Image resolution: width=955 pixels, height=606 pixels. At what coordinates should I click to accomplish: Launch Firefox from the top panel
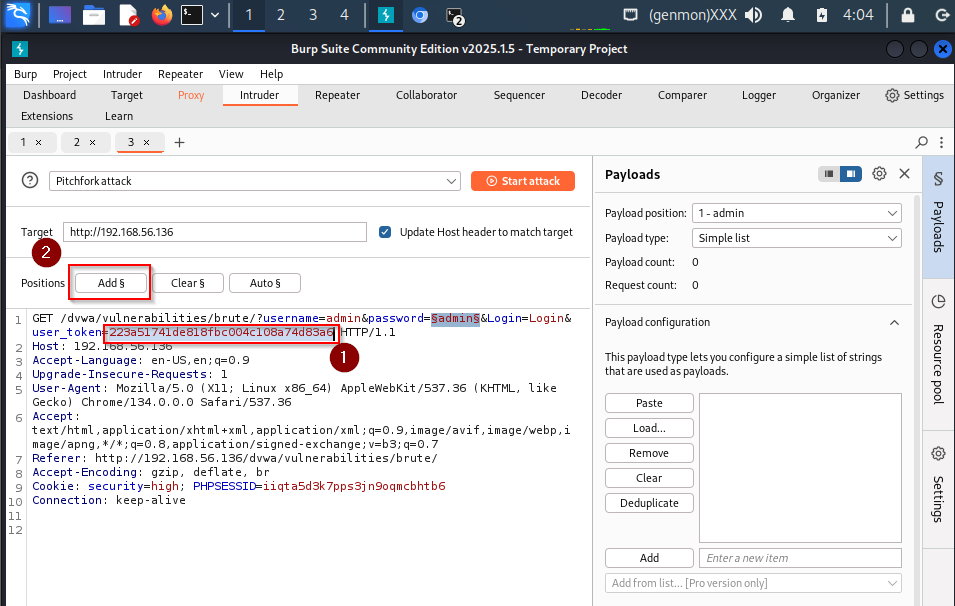(161, 15)
